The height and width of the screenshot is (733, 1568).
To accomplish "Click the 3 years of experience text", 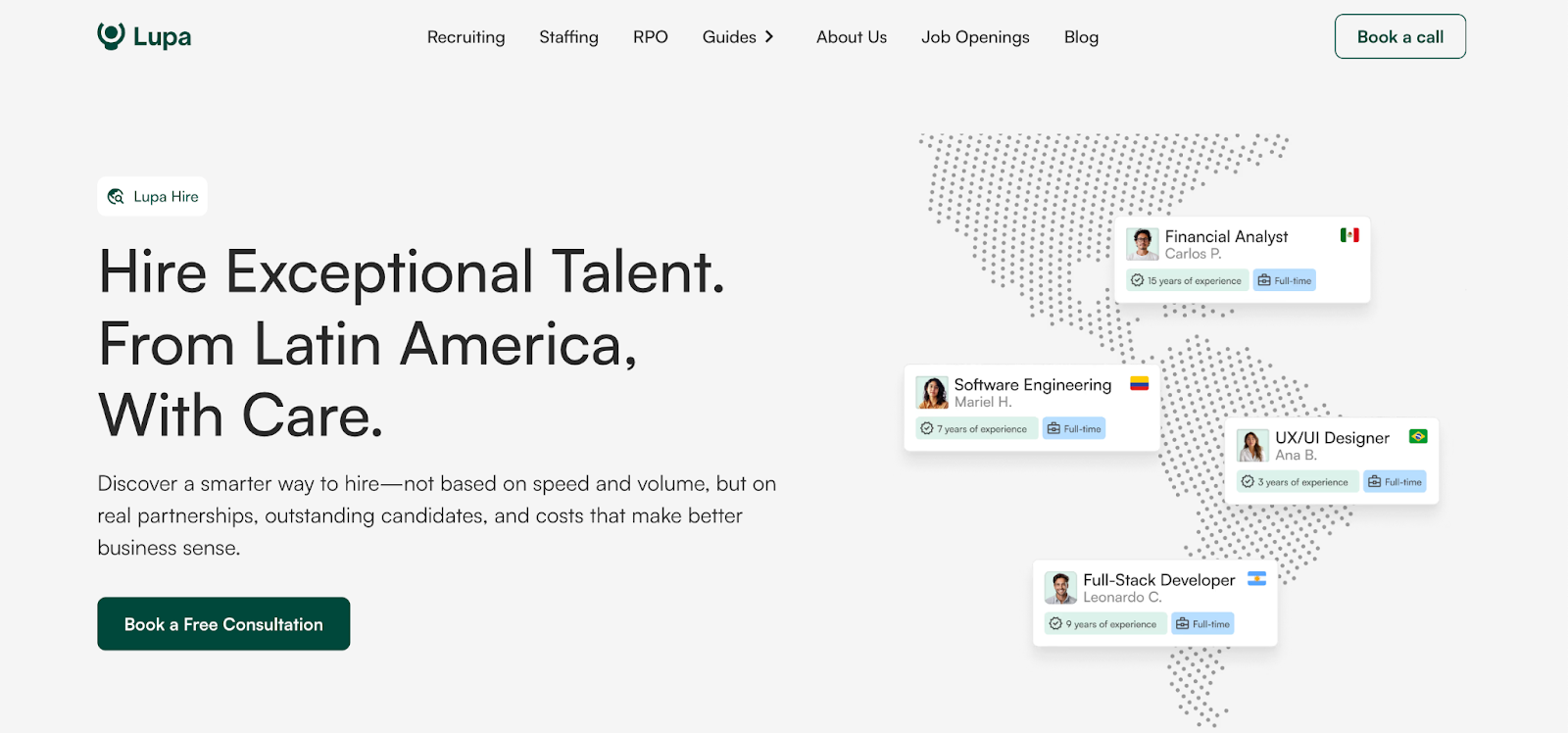I will (1302, 482).
